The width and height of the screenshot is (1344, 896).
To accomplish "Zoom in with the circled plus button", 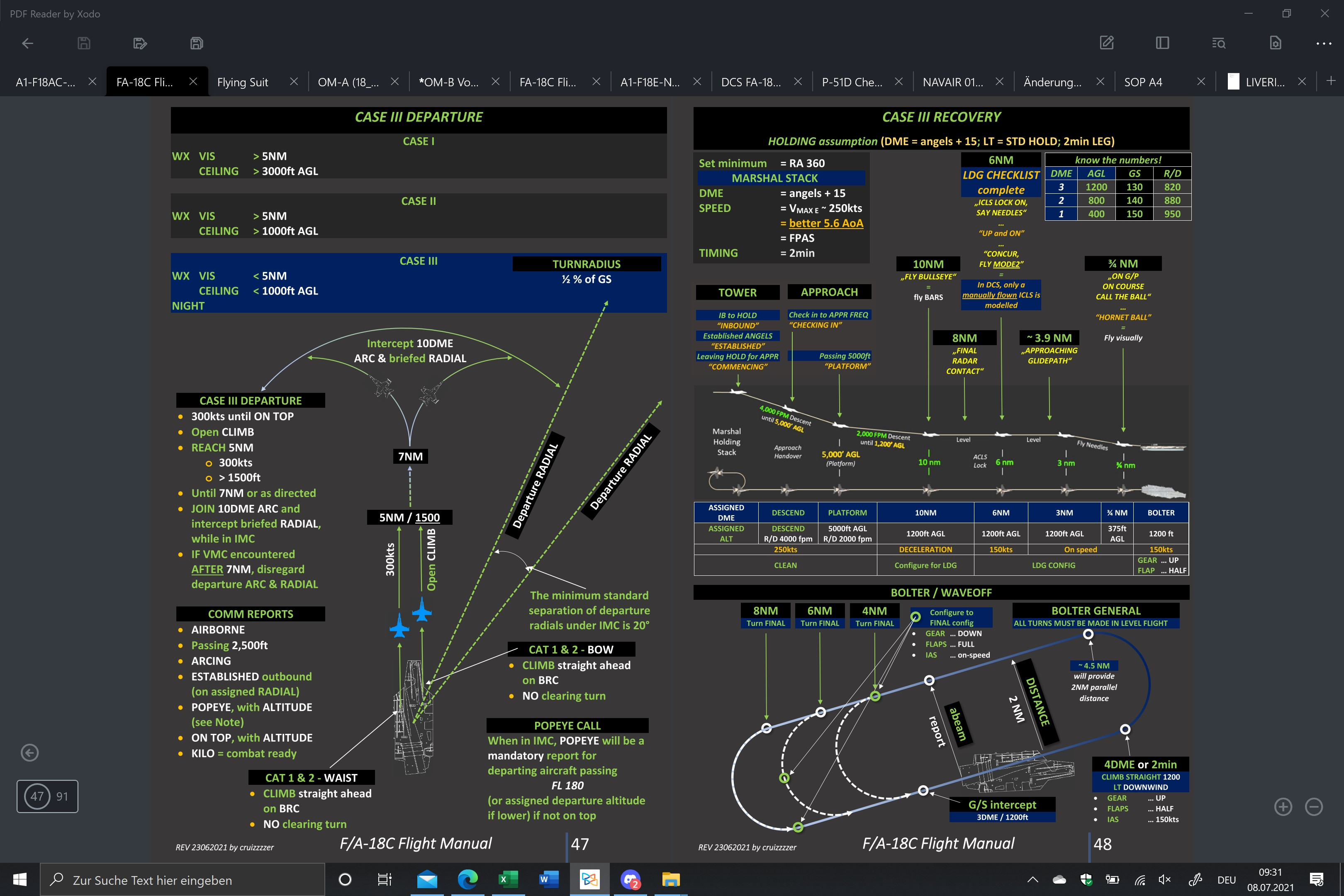I will pyautogui.click(x=1283, y=806).
